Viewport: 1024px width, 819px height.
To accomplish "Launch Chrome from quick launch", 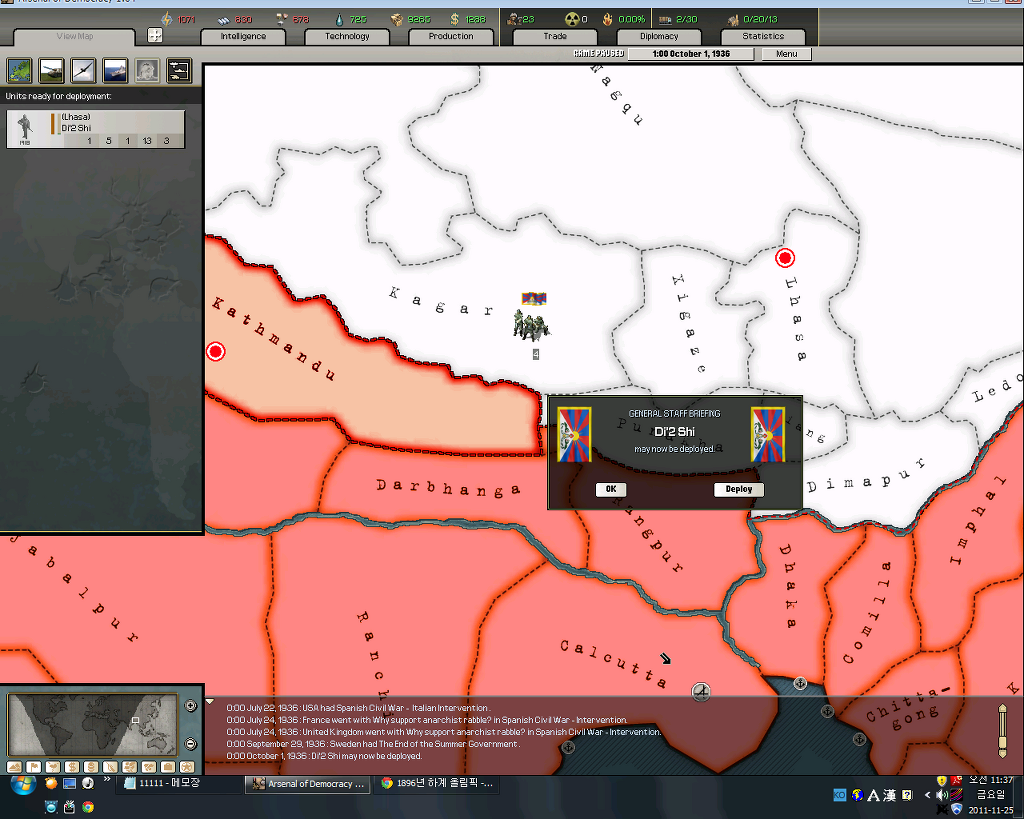I will pos(88,807).
